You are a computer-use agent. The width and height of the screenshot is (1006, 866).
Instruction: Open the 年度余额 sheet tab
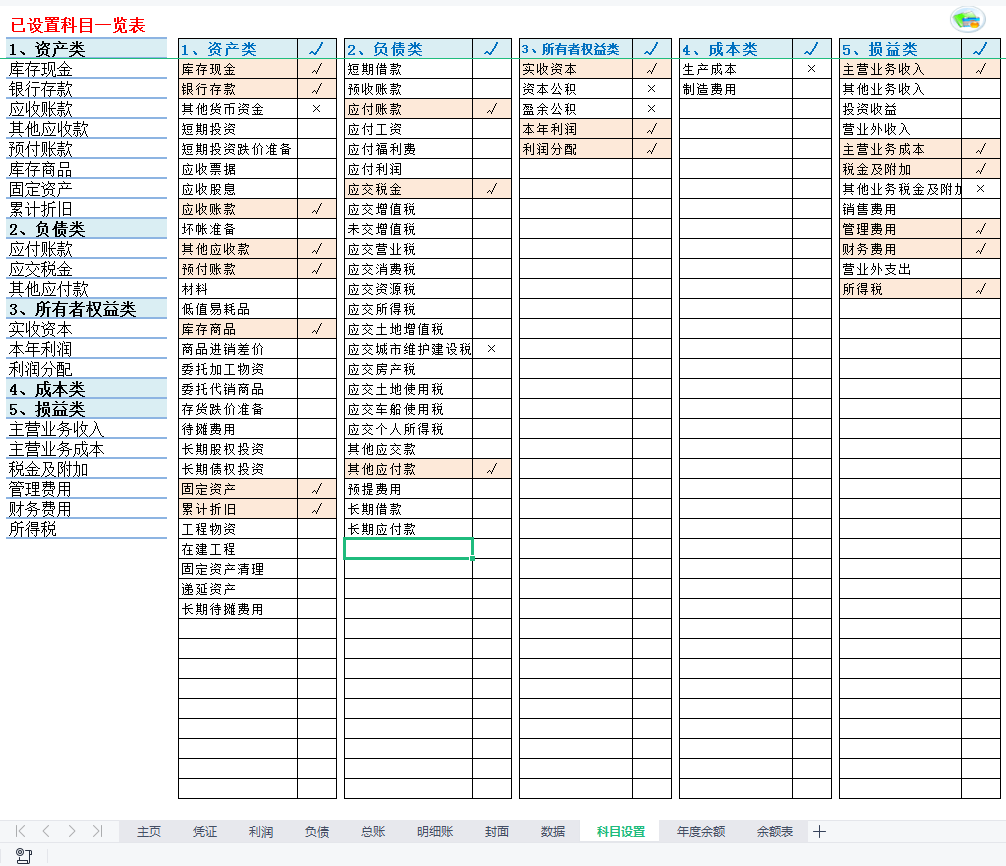tap(701, 831)
